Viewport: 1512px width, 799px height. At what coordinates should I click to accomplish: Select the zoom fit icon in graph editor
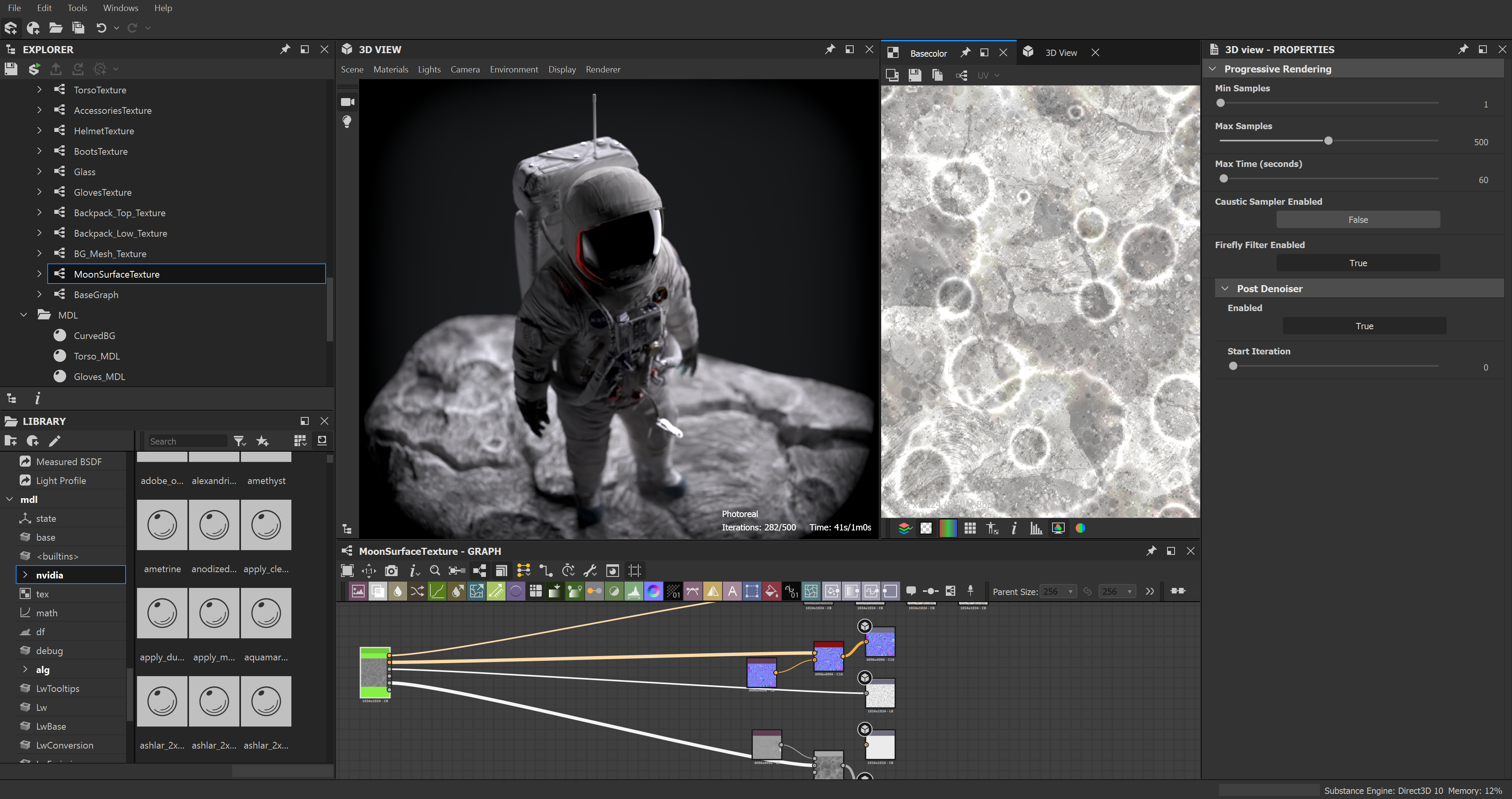point(349,570)
